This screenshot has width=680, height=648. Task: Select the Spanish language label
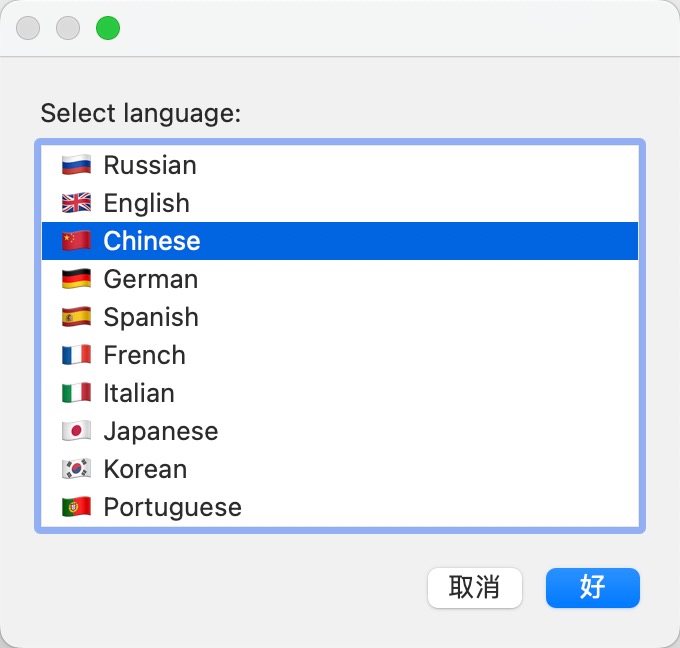point(151,317)
